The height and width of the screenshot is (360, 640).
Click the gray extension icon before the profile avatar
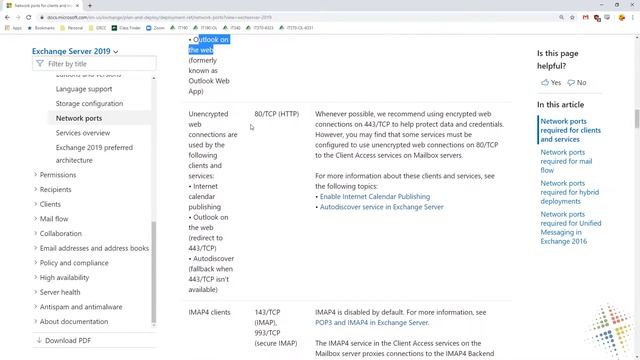607,18
